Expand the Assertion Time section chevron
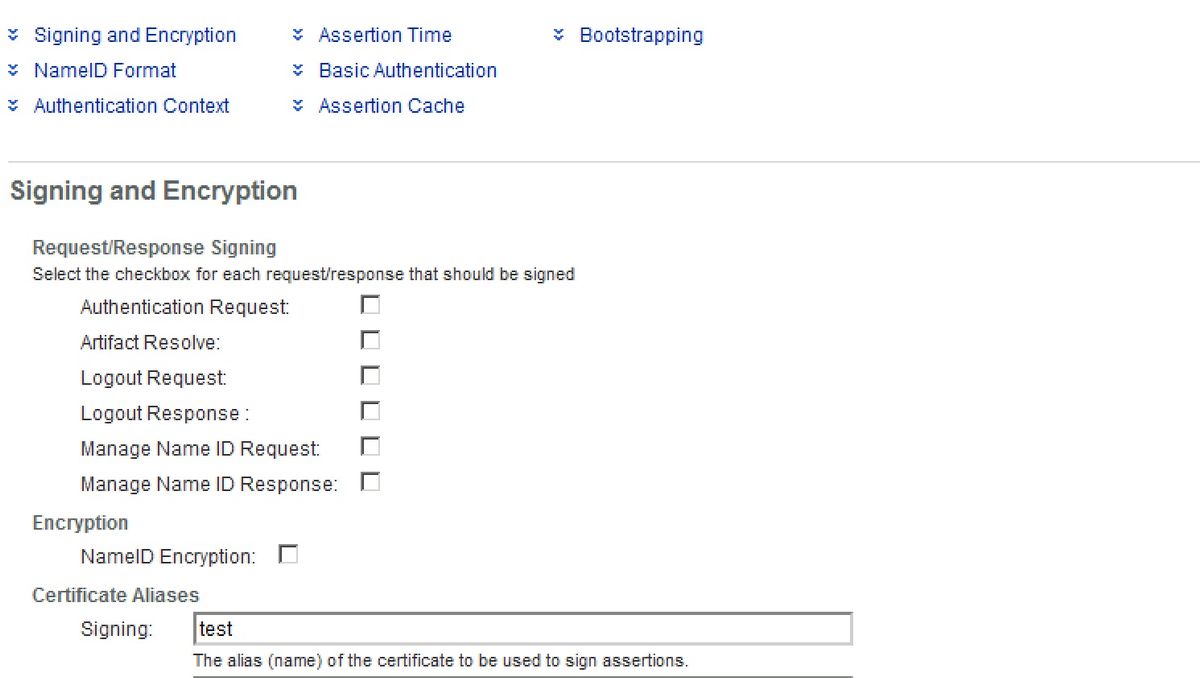1200x678 pixels. click(x=297, y=34)
